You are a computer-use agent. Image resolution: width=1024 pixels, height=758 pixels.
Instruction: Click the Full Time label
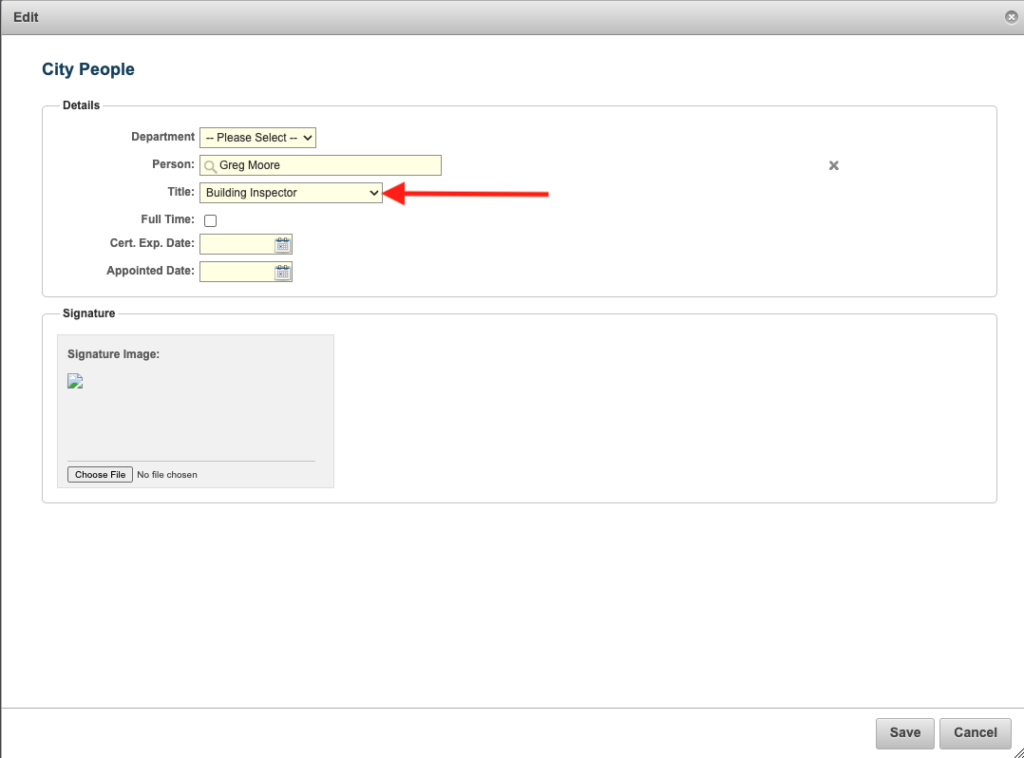[168, 219]
